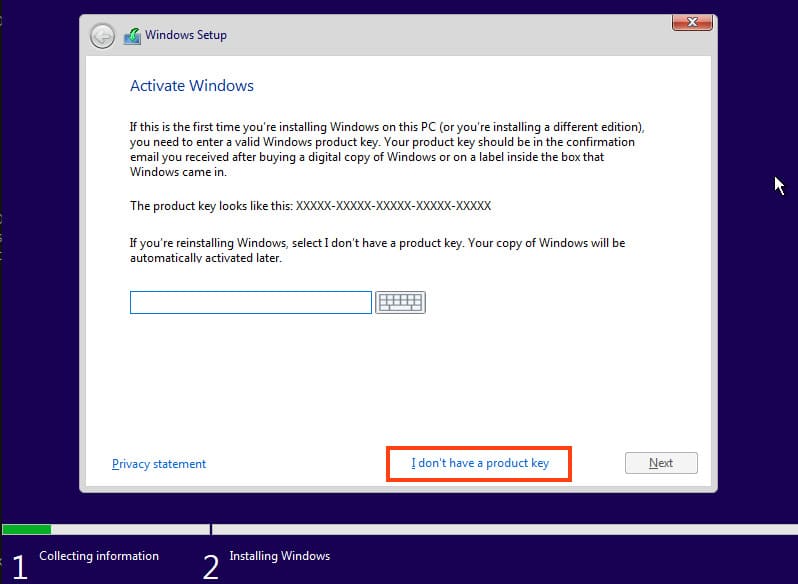
Task: Click the sample key text XXXXX-XXXXX-XXXXX-XXXXX-XXXXX
Action: tap(393, 206)
